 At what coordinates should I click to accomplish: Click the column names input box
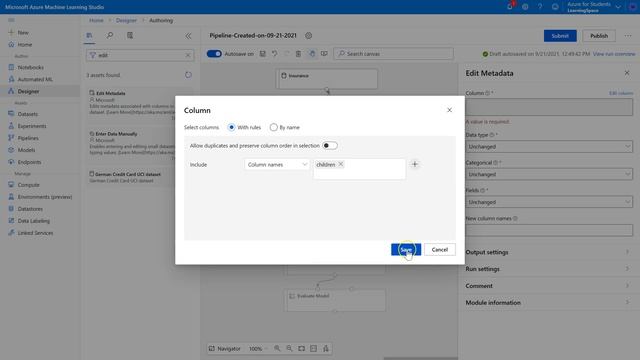(x=359, y=169)
